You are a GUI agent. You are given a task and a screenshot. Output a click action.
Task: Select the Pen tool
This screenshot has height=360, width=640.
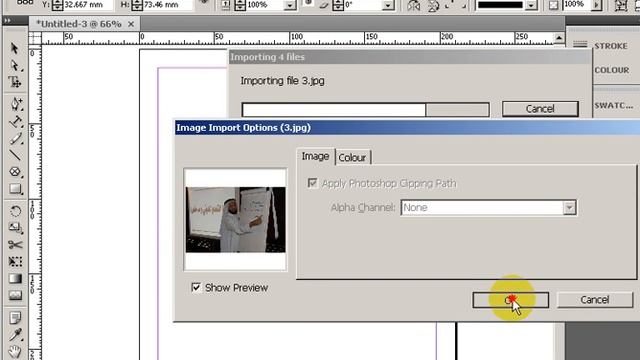tap(16, 104)
